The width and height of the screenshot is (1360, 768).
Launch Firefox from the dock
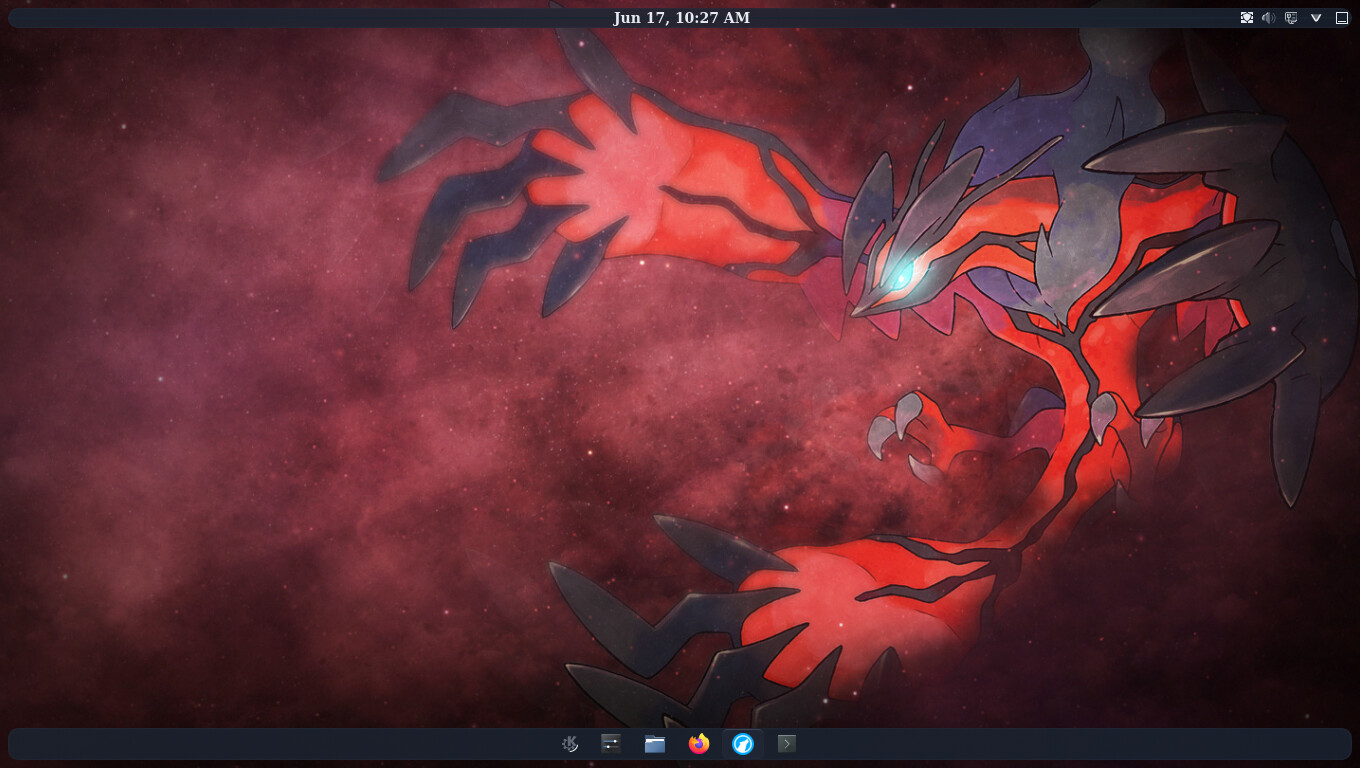[x=699, y=743]
